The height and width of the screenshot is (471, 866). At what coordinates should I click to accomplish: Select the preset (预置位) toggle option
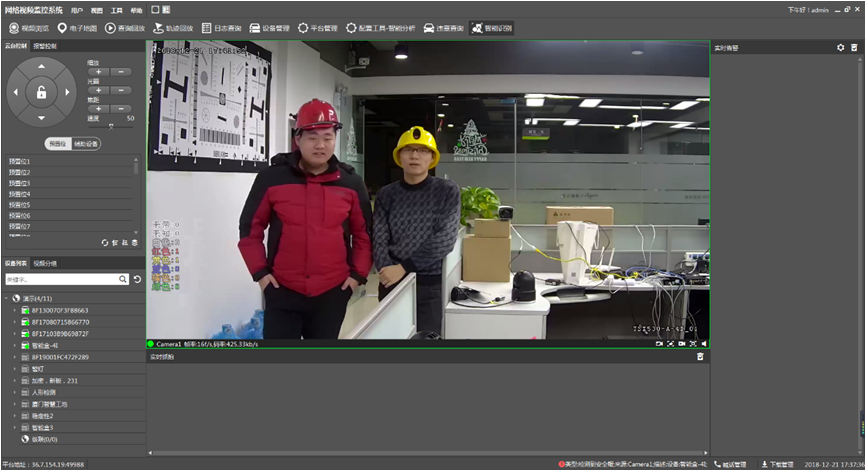click(58, 144)
